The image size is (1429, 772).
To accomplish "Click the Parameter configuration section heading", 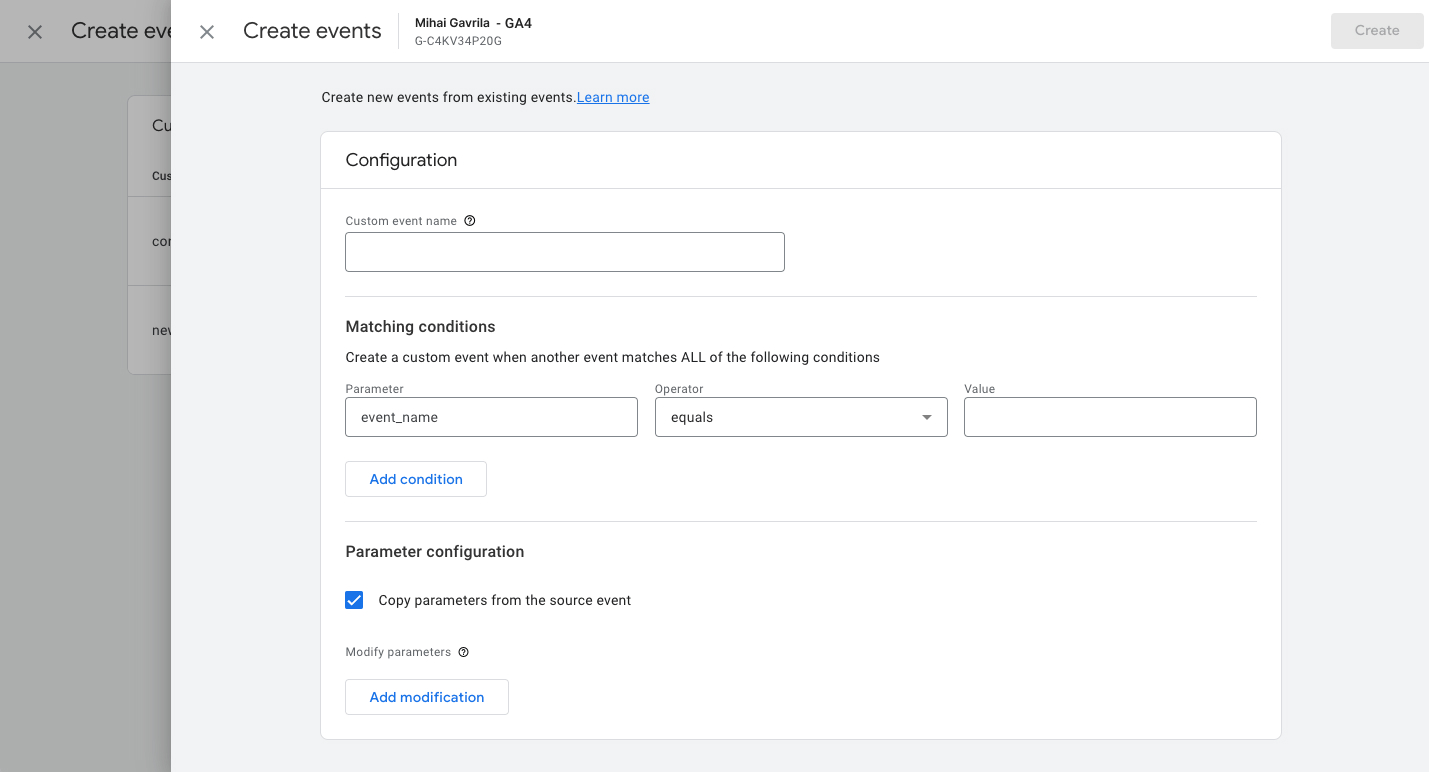I will pyautogui.click(x=434, y=552).
